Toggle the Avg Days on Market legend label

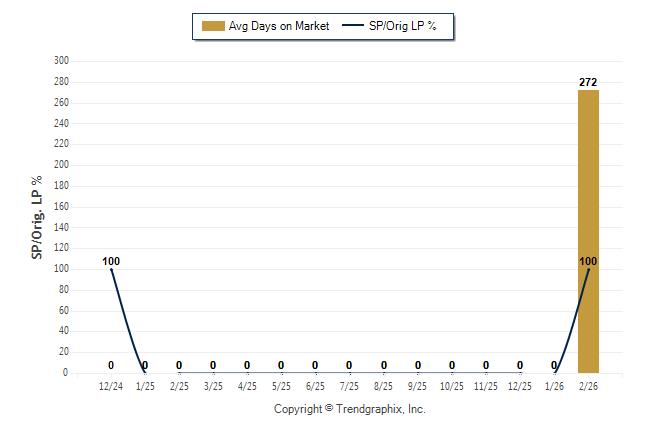click(x=279, y=26)
